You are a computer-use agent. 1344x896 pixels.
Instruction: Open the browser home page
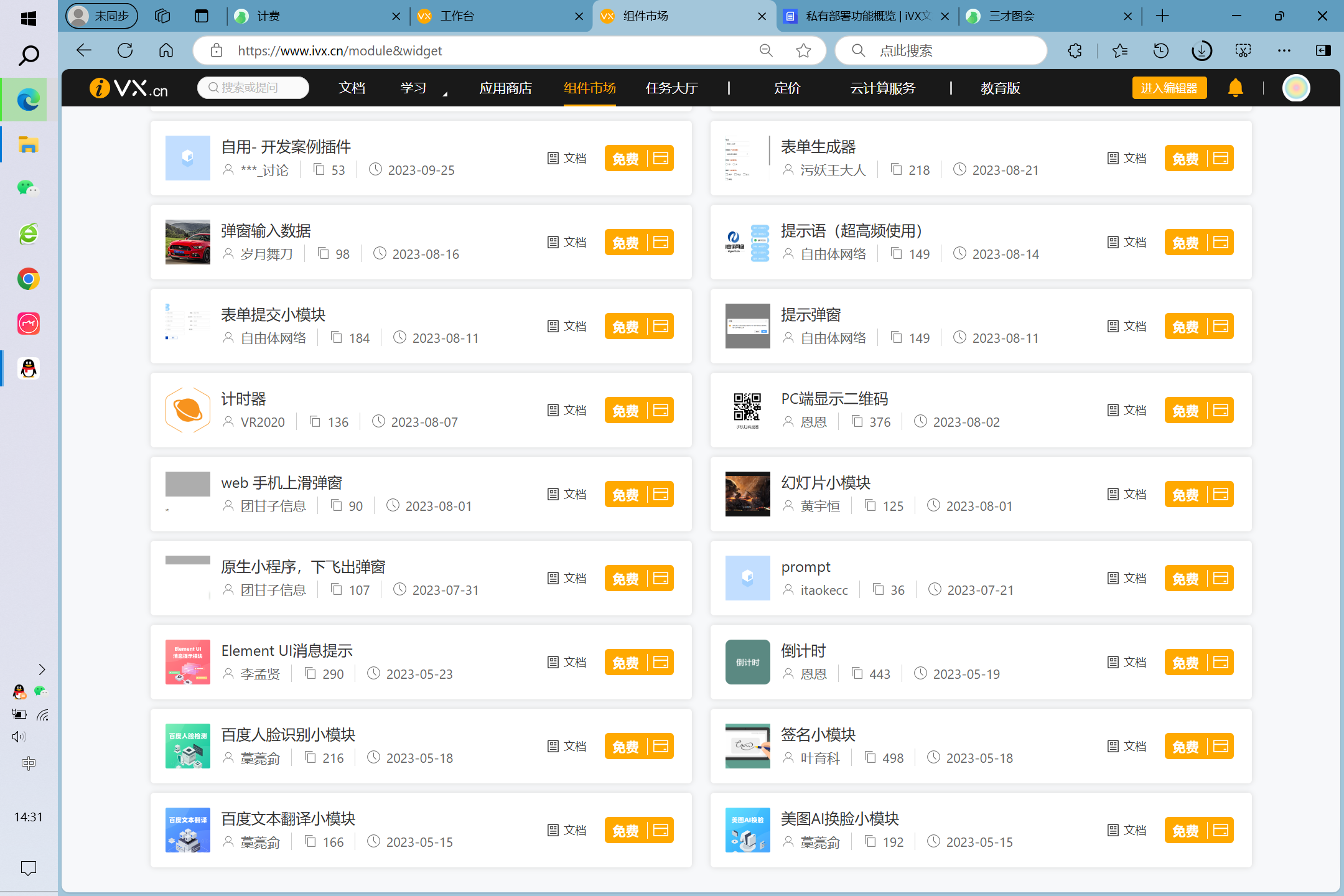[166, 50]
